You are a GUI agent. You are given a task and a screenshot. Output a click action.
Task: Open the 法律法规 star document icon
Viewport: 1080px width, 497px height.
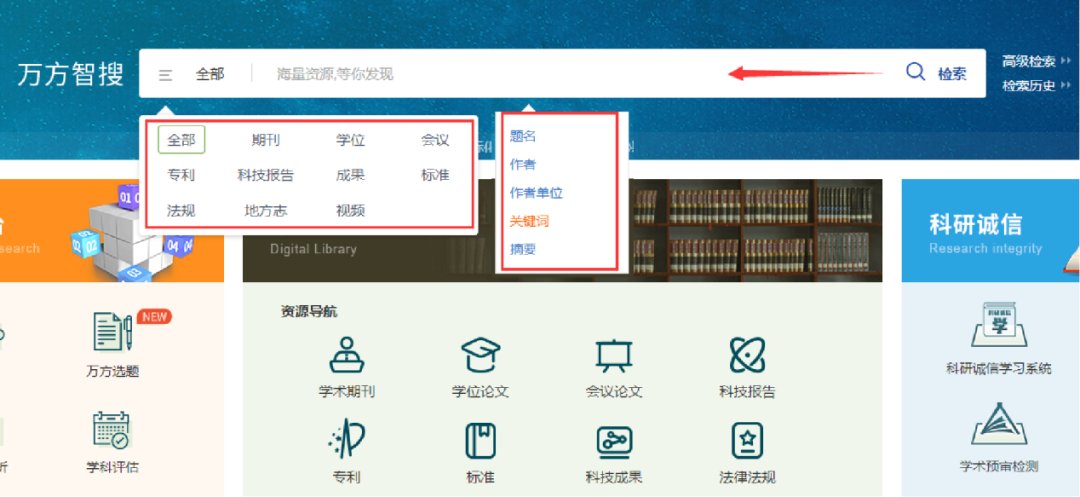tap(747, 441)
